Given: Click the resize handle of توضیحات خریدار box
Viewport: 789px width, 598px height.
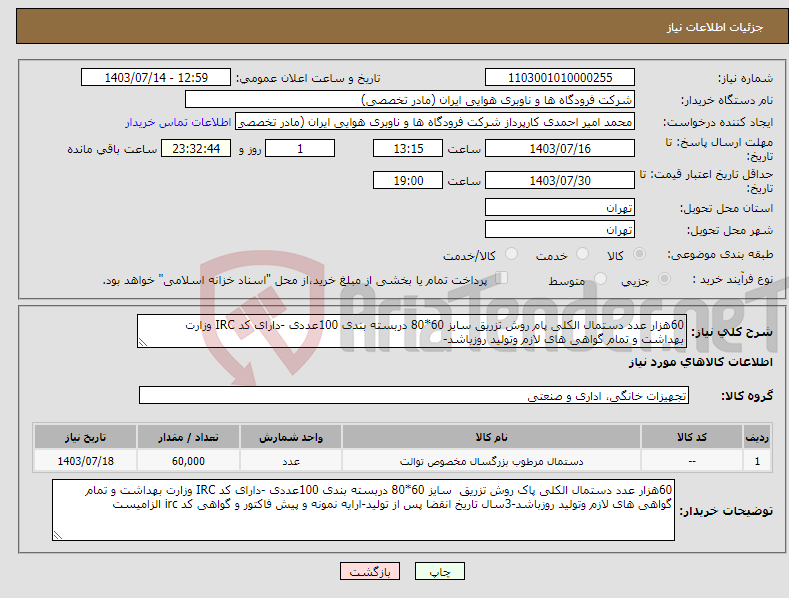Looking at the screenshot, I should pyautogui.click(x=58, y=535).
